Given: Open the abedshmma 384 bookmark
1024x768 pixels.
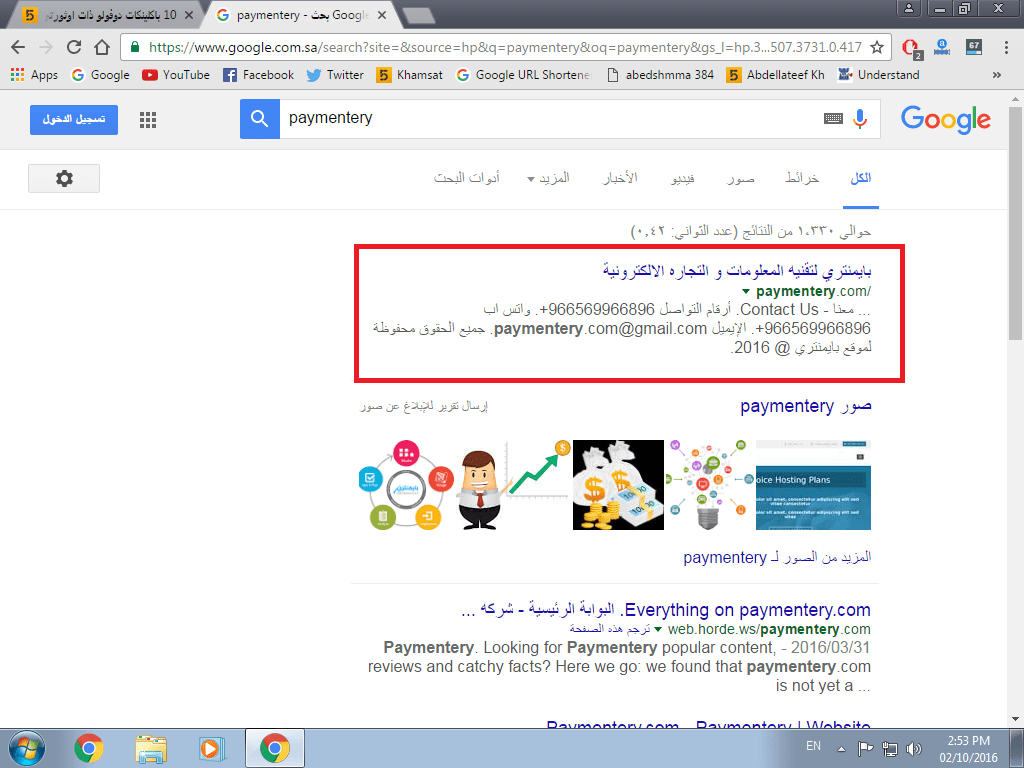Looking at the screenshot, I should [660, 75].
